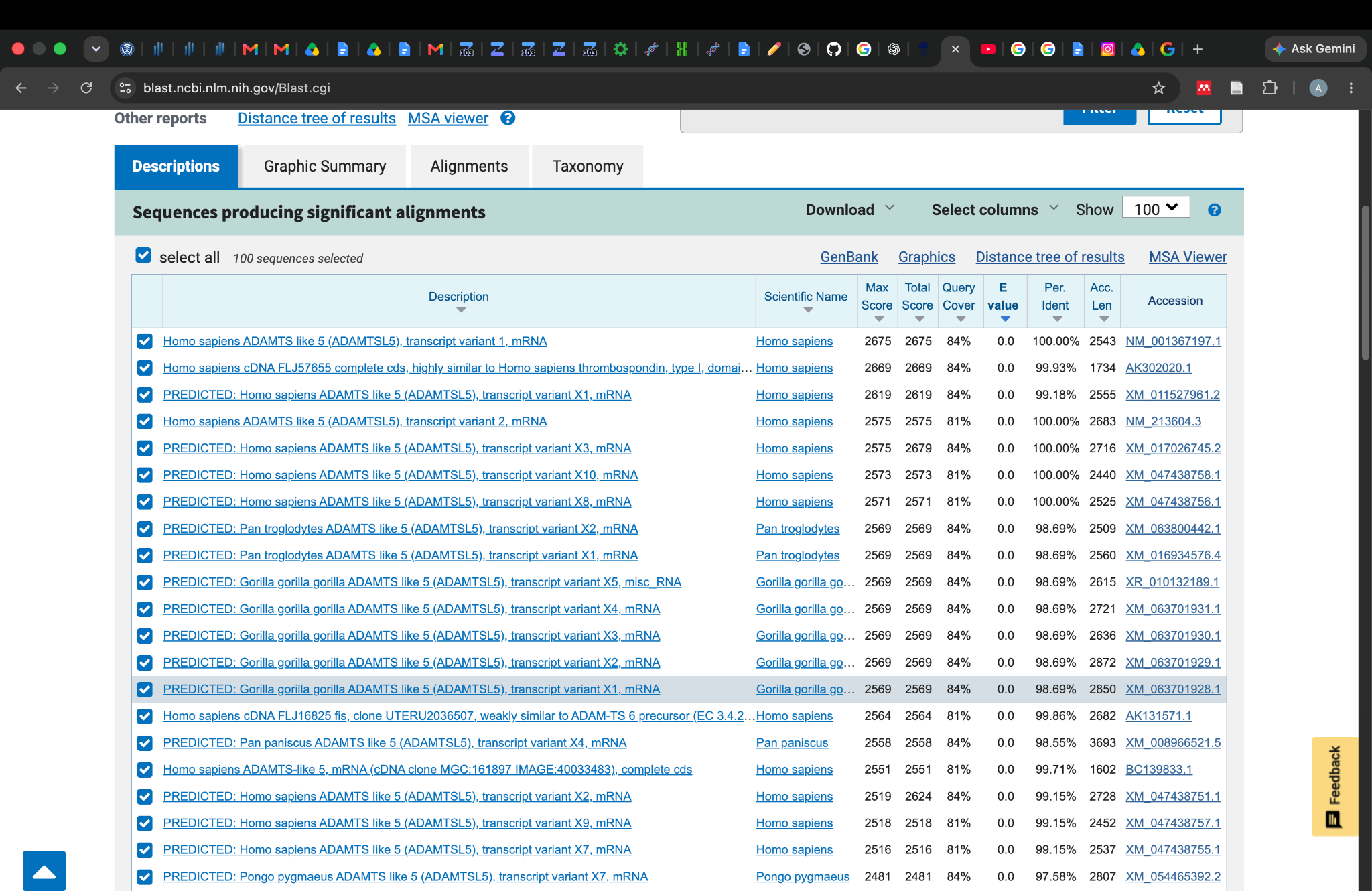
Task: Open the Show 100 results combo box
Action: (x=1156, y=208)
